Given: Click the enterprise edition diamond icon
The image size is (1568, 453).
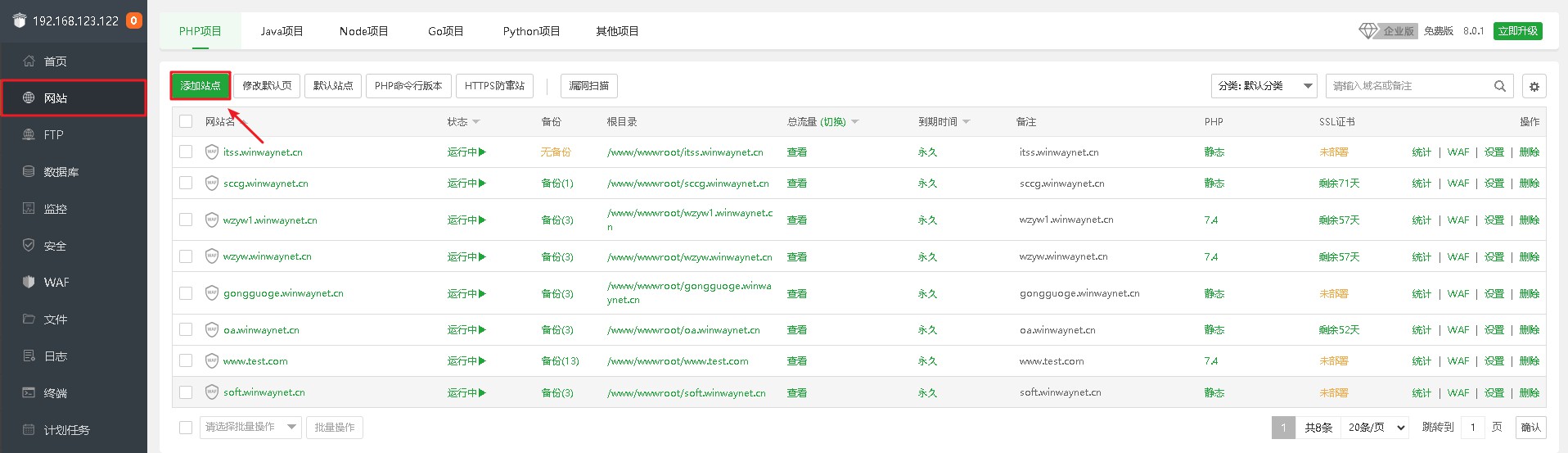Looking at the screenshot, I should pyautogui.click(x=1368, y=31).
